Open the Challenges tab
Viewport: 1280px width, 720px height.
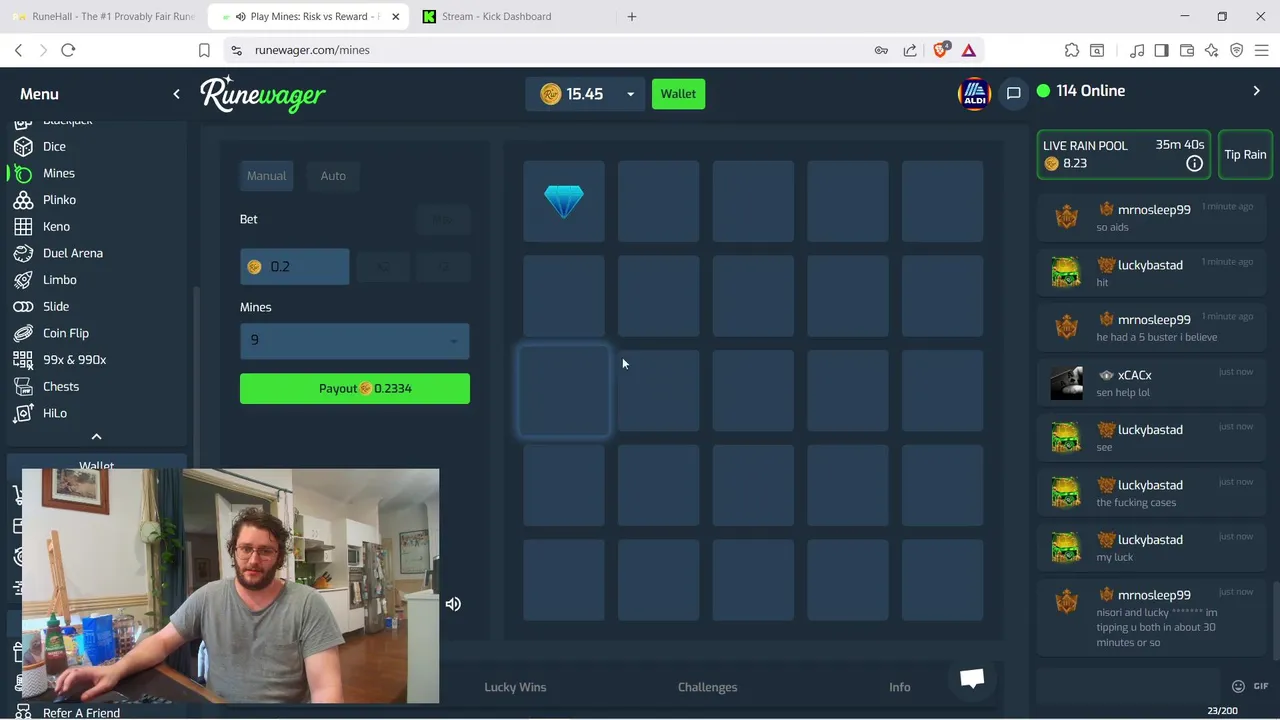[707, 687]
